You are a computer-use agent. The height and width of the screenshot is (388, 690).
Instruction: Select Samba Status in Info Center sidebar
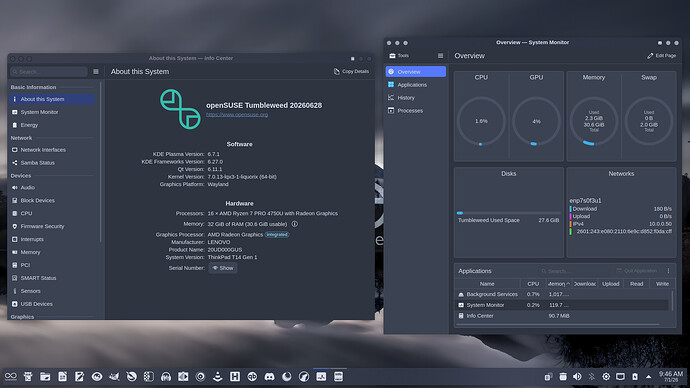(52, 163)
